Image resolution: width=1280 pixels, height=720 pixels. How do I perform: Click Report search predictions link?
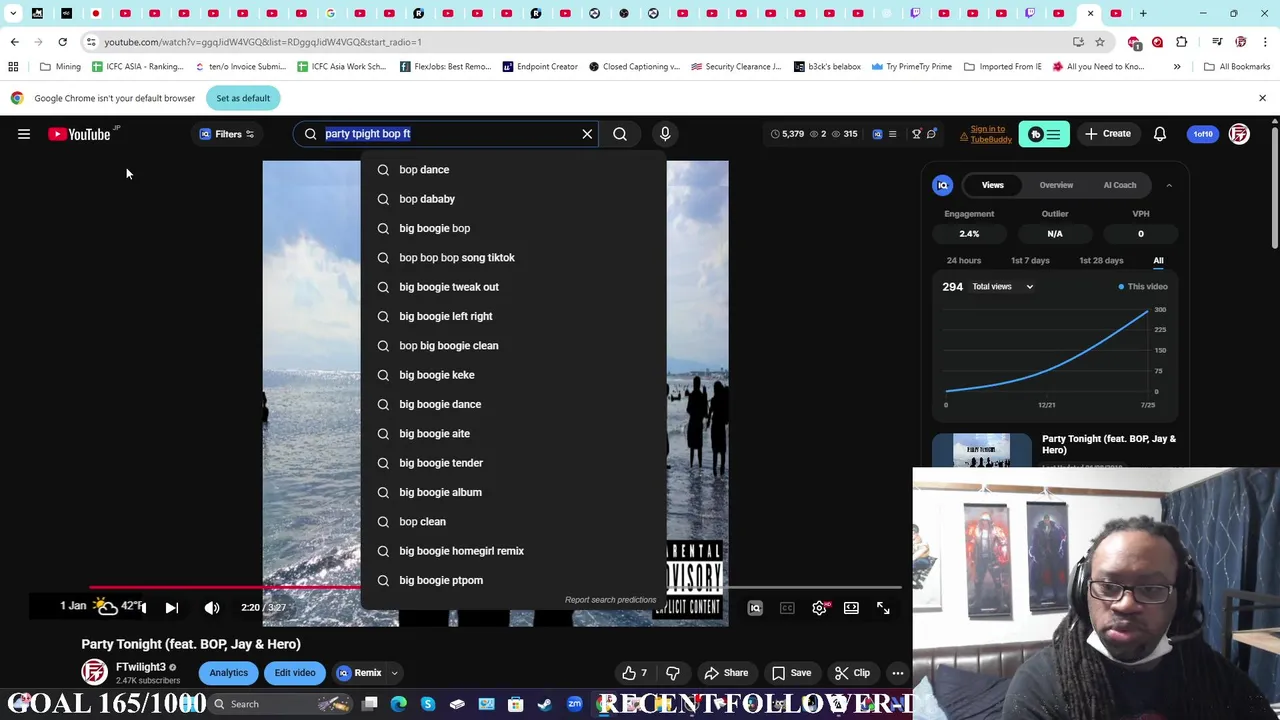[610, 600]
